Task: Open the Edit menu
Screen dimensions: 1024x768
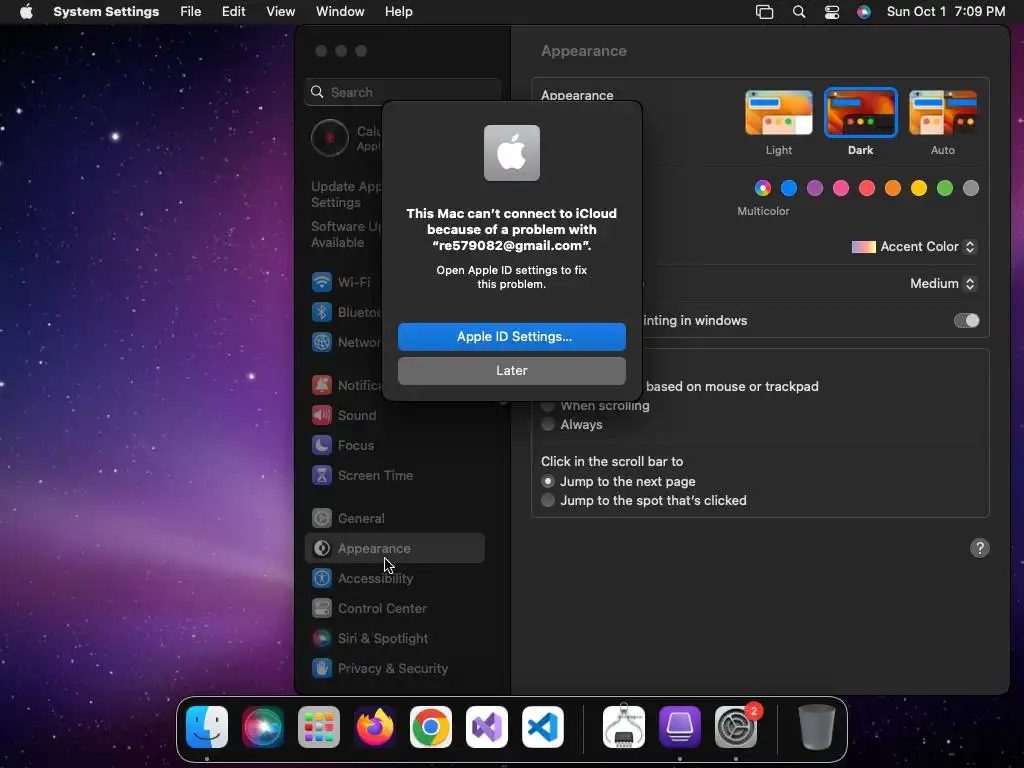Action: 233,12
